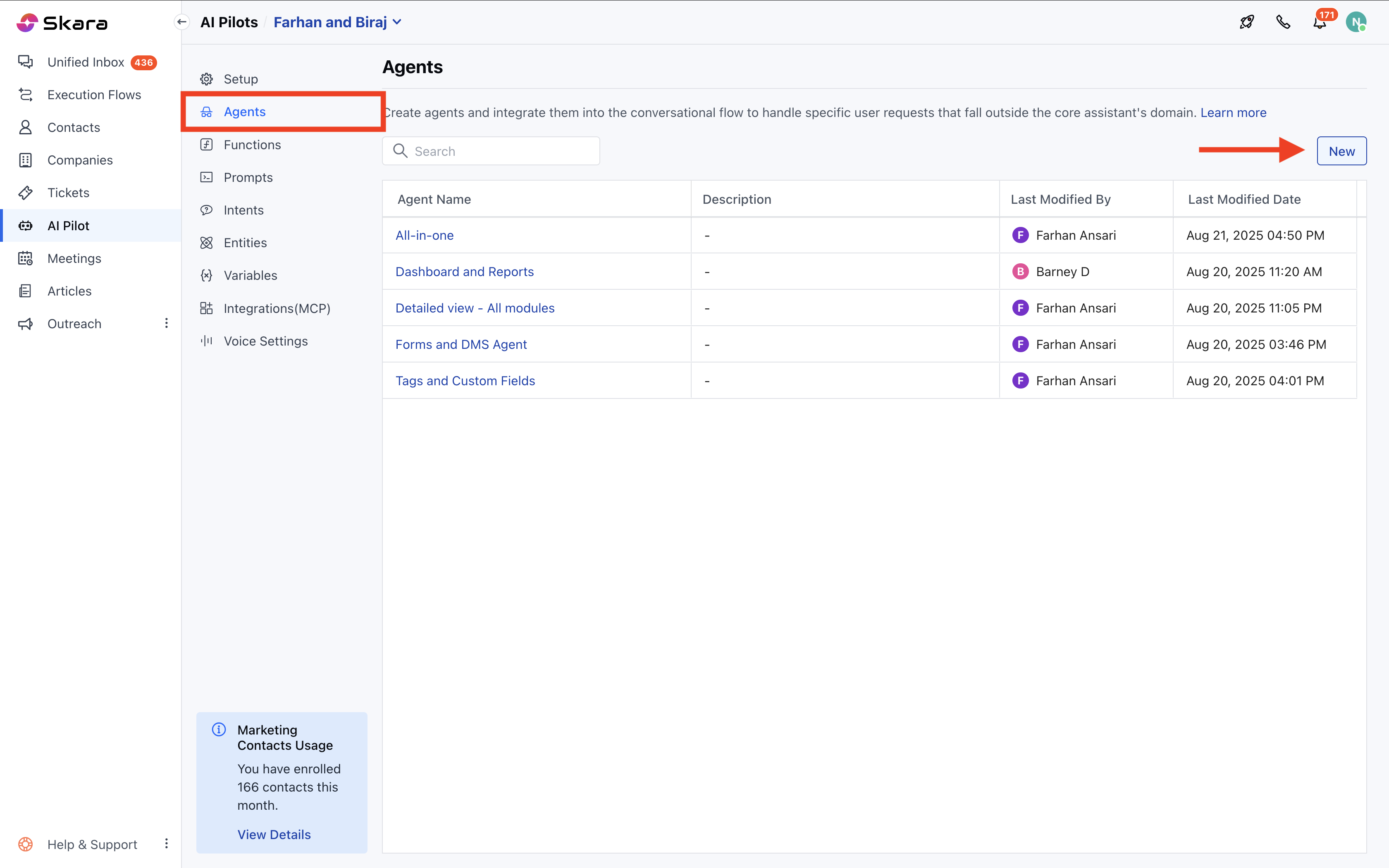Screen dimensions: 1389x868
Task: Open notifications bell with 171 badge
Action: (x=1320, y=23)
